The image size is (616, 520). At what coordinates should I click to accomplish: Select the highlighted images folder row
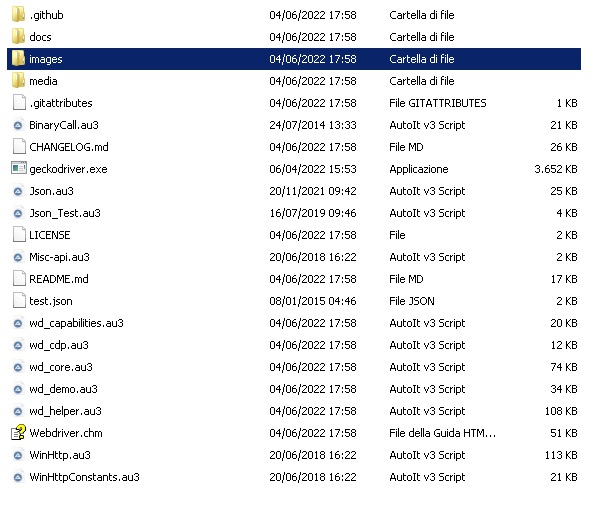(x=294, y=59)
